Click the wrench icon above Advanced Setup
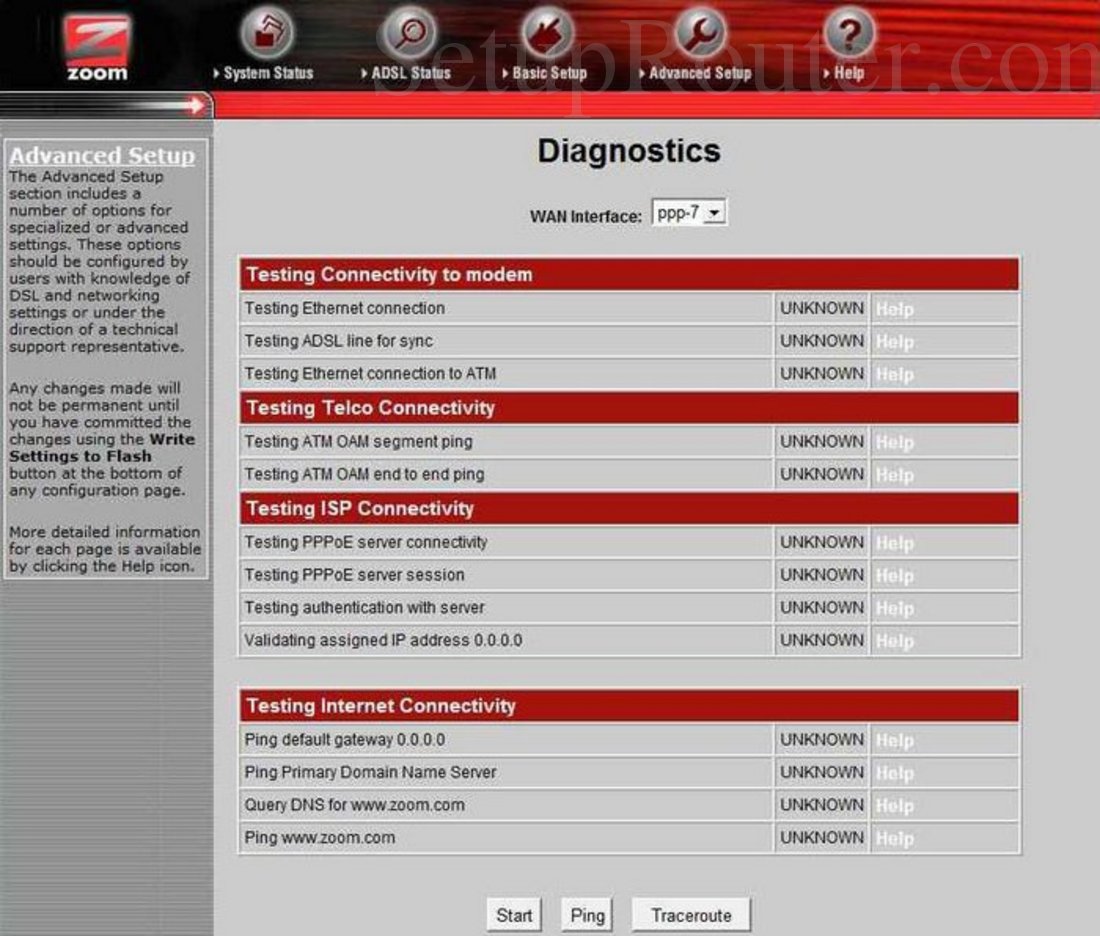1100x936 pixels. coord(698,33)
